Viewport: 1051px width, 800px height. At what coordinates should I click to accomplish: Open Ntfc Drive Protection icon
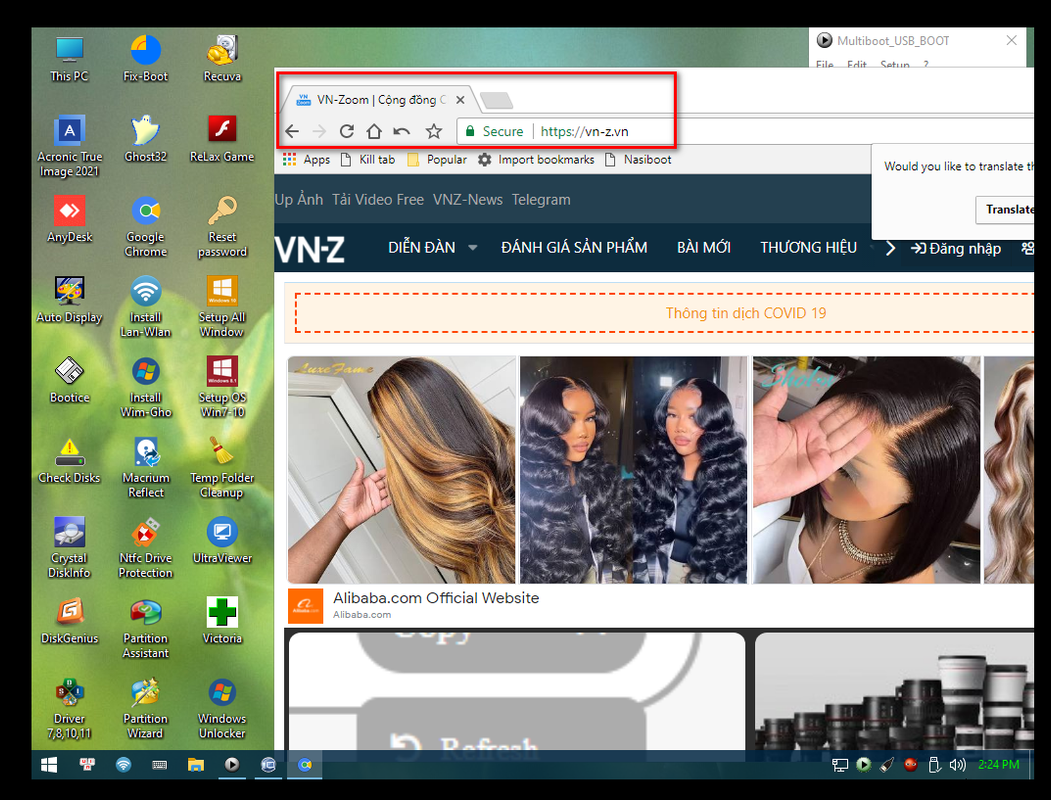pyautogui.click(x=145, y=549)
